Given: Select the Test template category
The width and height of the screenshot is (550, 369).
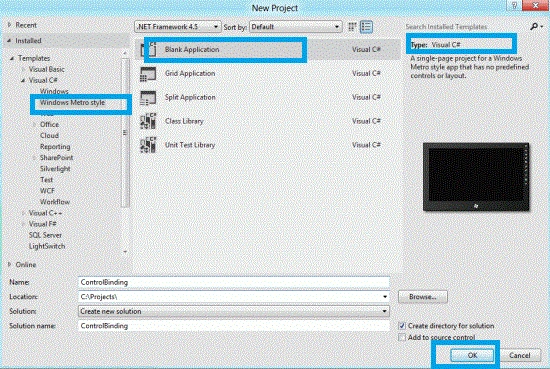Looking at the screenshot, I should pos(46,180).
